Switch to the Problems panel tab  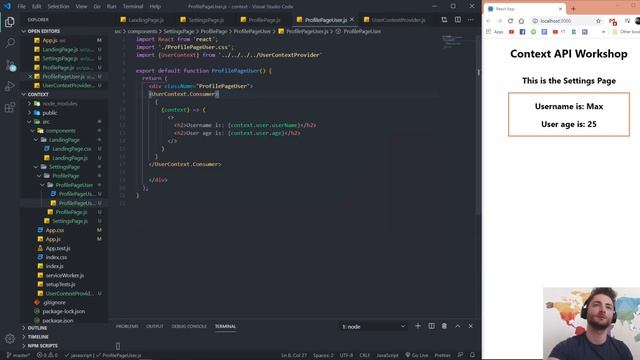pos(127,326)
